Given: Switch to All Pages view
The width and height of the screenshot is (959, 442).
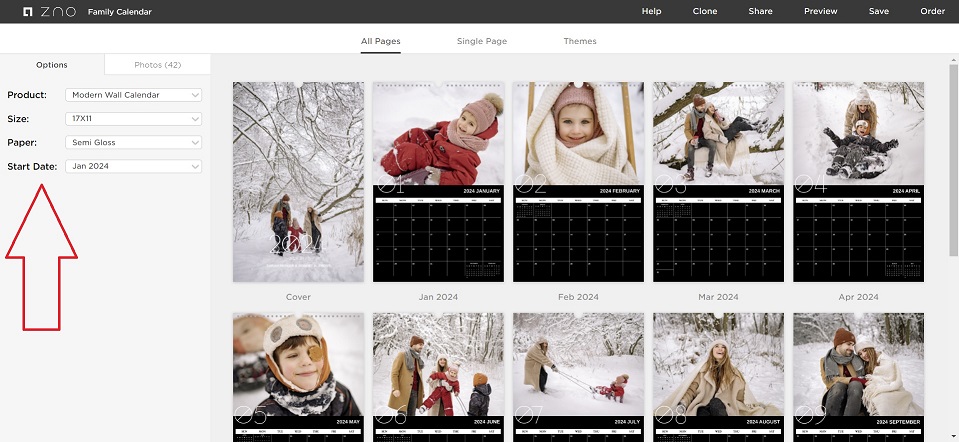Looking at the screenshot, I should coord(380,42).
